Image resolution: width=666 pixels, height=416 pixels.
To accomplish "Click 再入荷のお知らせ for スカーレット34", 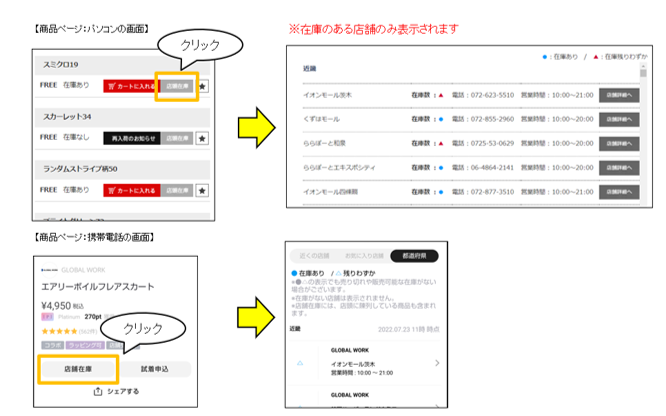I will [130, 138].
